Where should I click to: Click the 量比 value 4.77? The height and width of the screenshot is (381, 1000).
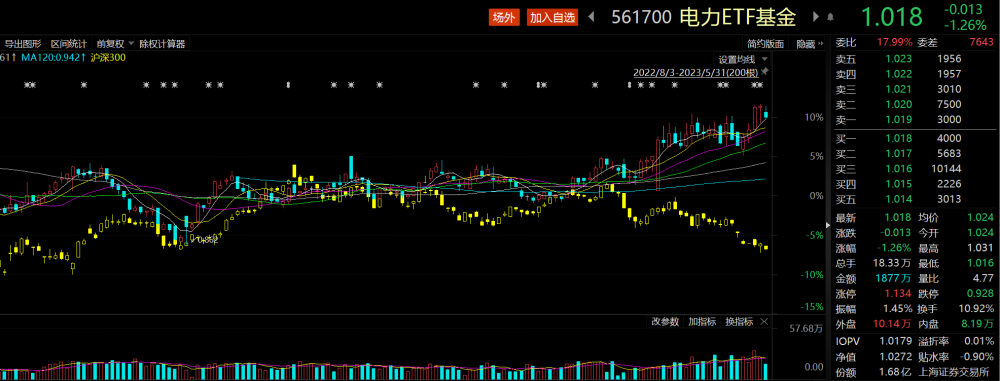pyautogui.click(x=983, y=279)
